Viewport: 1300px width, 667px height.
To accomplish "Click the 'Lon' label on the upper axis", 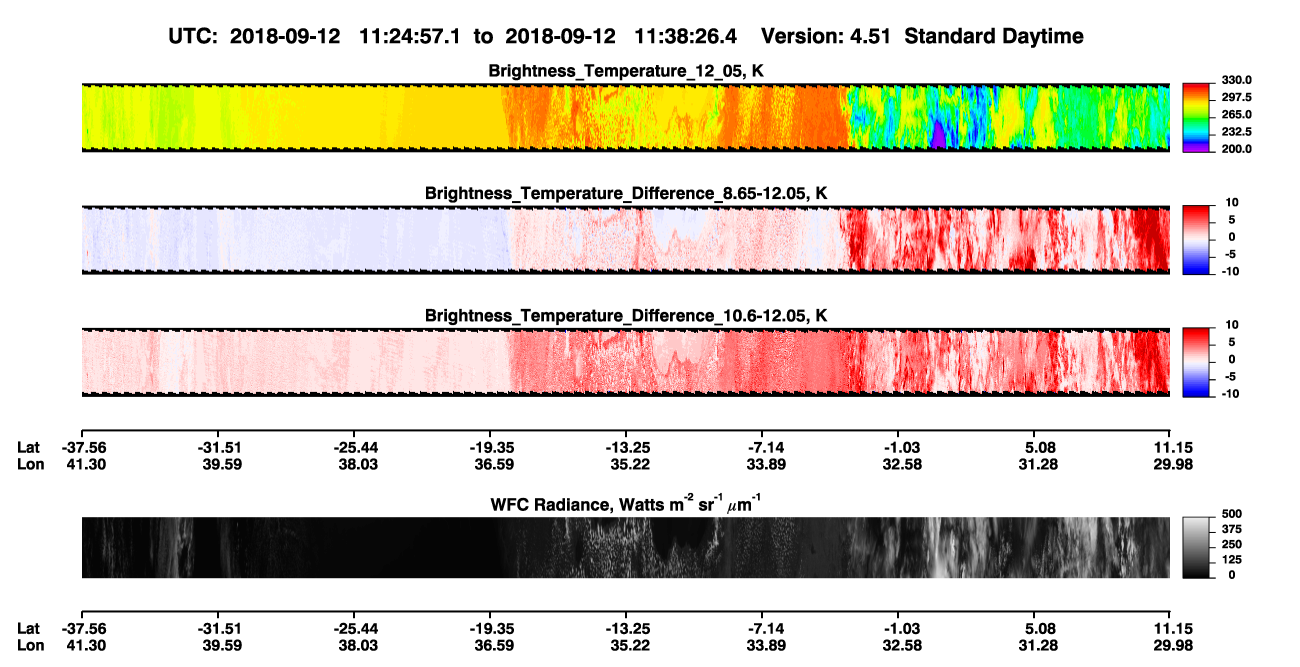I will (x=29, y=464).
